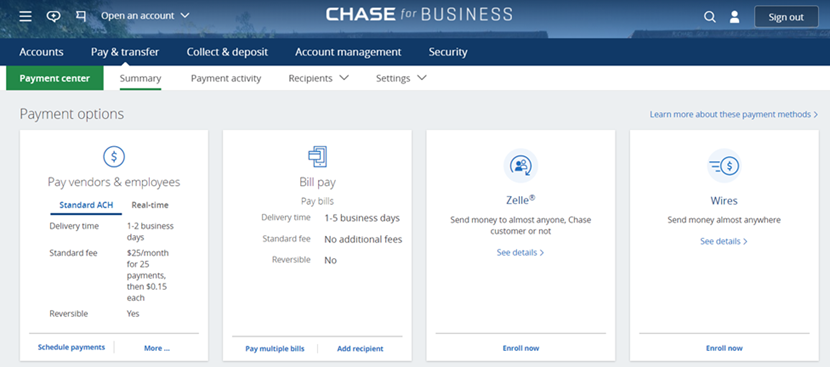Click the More ... link
The image size is (830, 367).
pos(157,348)
